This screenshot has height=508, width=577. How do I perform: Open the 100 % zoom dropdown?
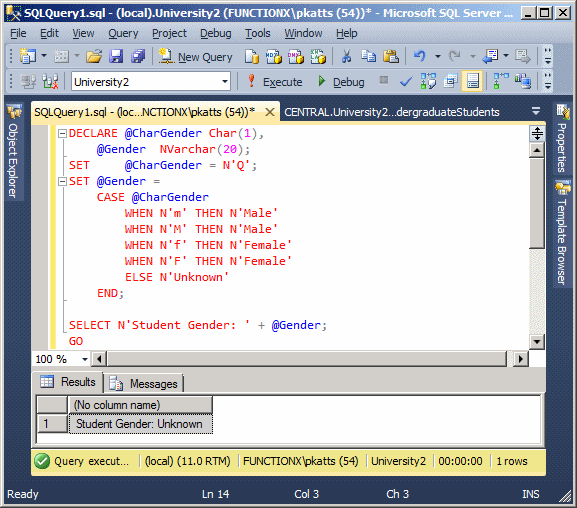tap(85, 359)
